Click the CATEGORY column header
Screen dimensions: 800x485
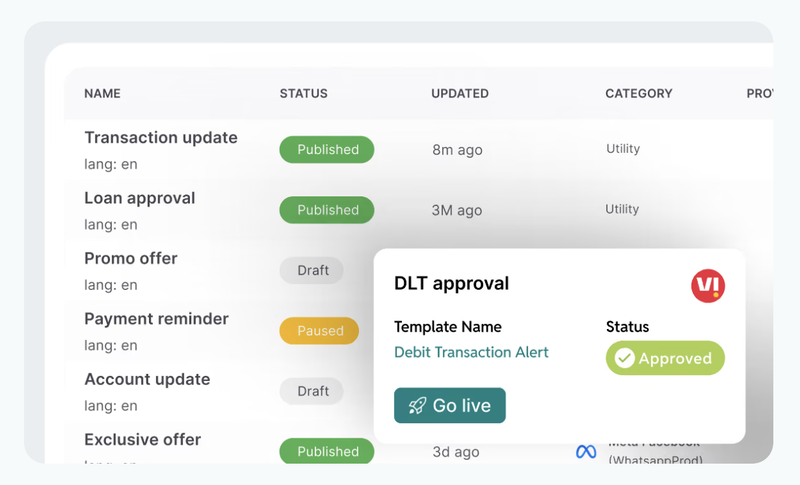(639, 93)
